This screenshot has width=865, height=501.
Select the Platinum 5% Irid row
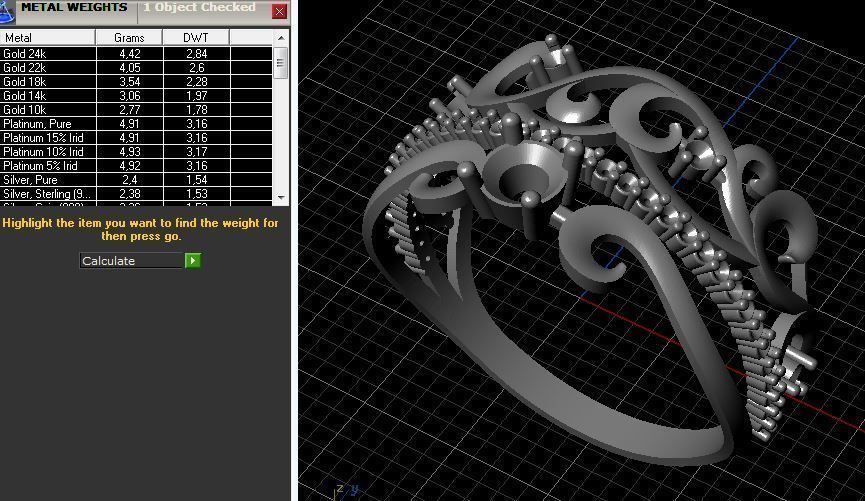click(136, 166)
